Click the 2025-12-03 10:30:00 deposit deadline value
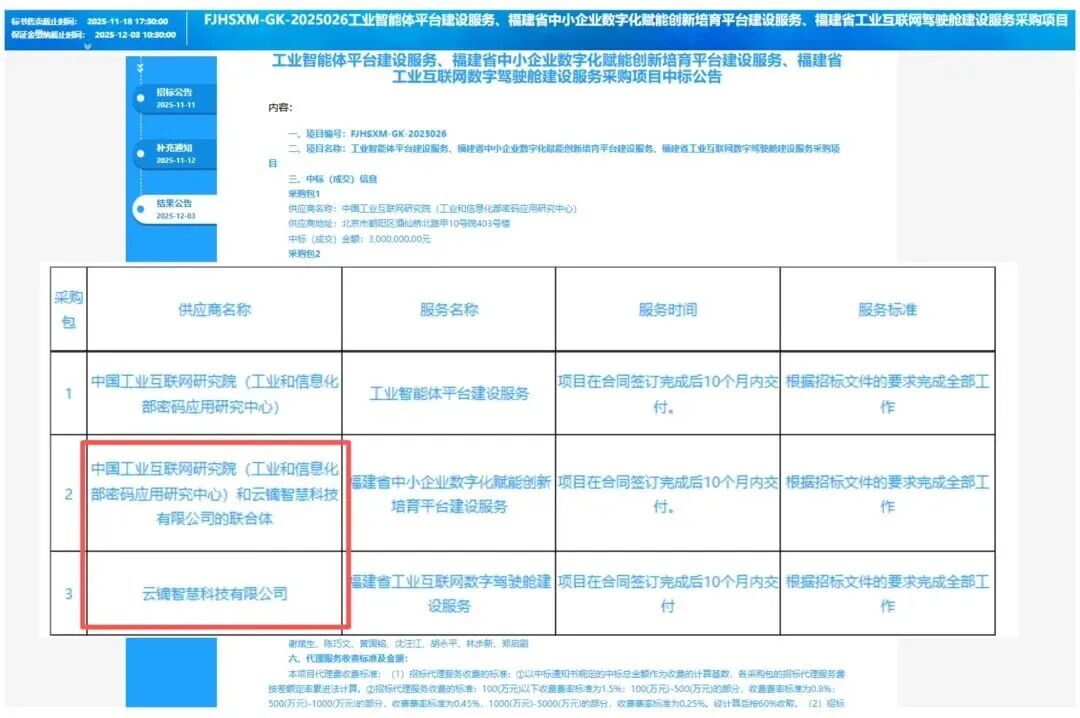Viewport: 1080px width, 718px height. pyautogui.click(x=135, y=34)
